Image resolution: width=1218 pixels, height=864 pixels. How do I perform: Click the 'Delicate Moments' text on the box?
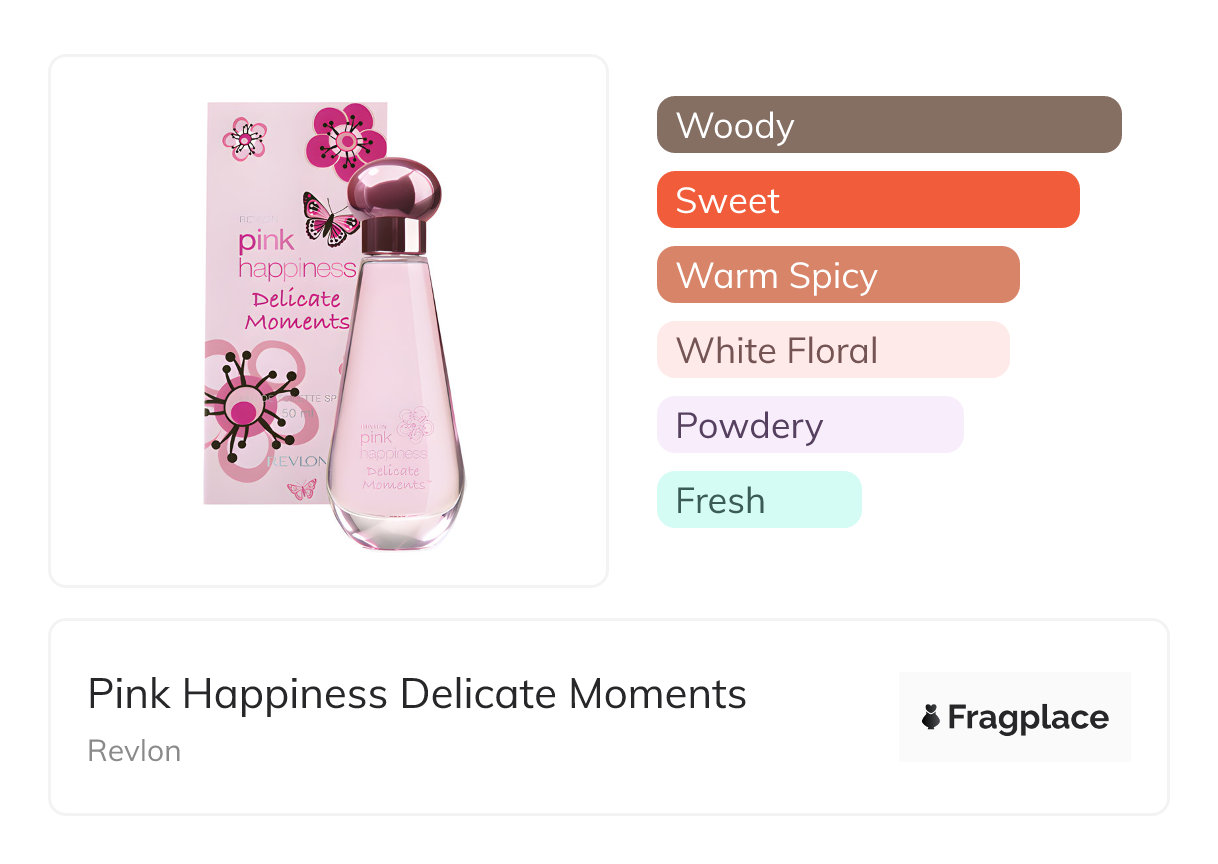(x=297, y=310)
